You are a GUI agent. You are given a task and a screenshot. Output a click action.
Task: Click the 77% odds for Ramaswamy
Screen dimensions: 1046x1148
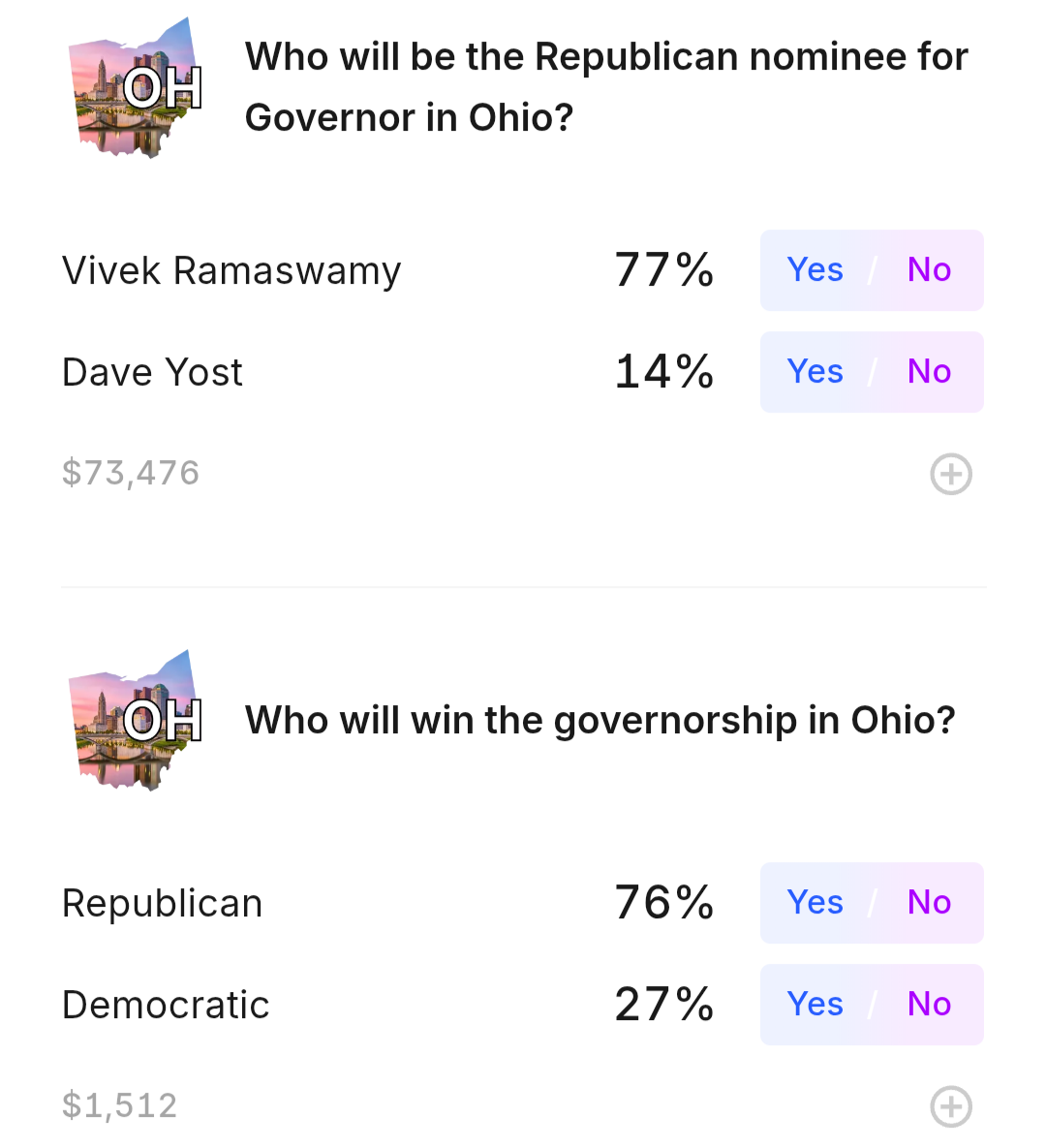tap(663, 270)
